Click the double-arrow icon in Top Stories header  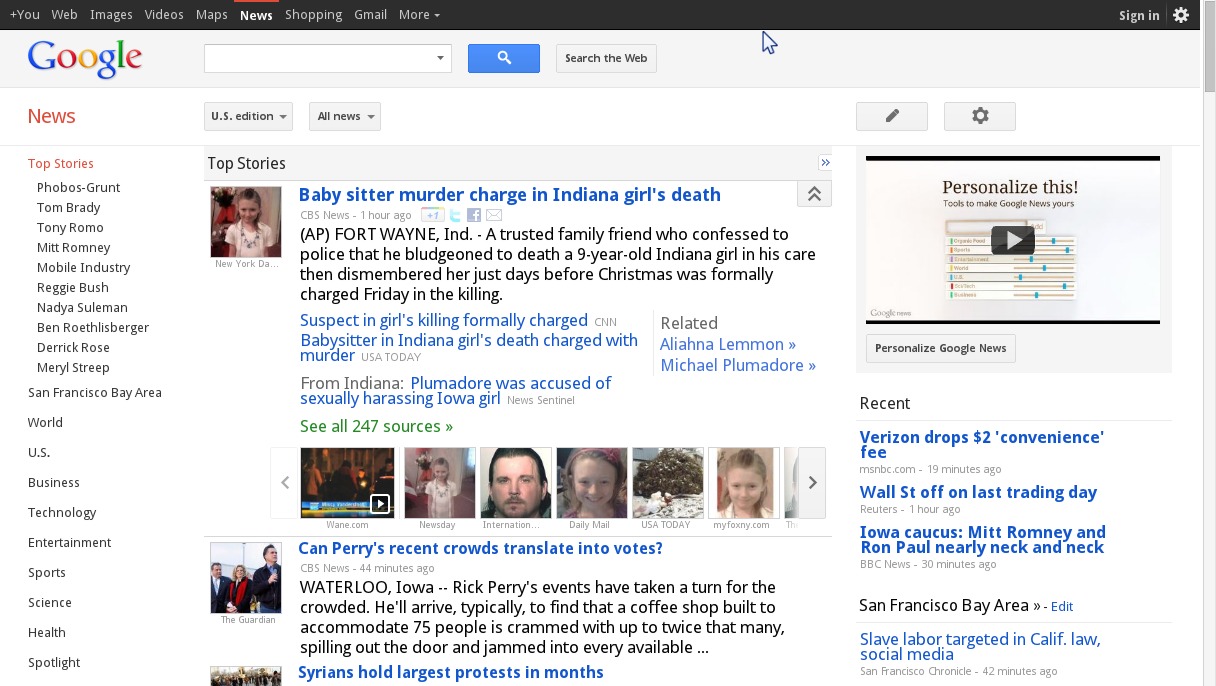point(825,163)
